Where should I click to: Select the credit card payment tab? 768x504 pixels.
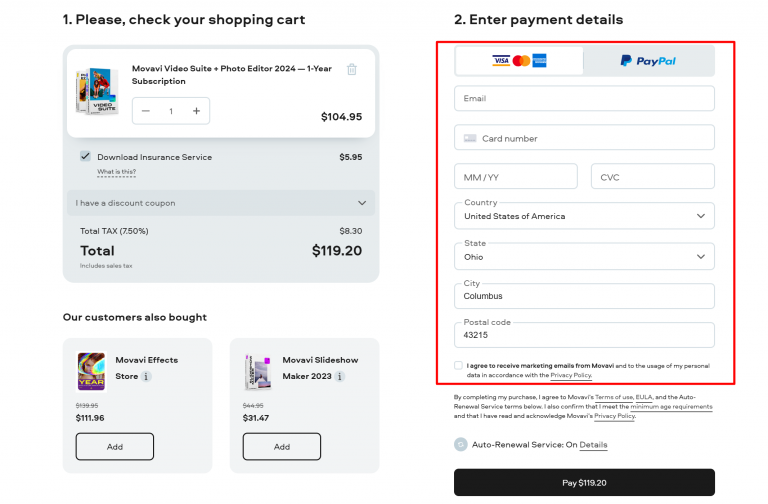coord(519,61)
